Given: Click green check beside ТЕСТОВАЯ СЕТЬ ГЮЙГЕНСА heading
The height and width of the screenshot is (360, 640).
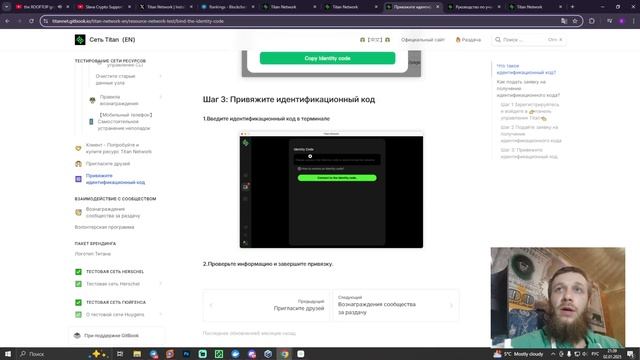Looking at the screenshot, I should pyautogui.click(x=78, y=302).
